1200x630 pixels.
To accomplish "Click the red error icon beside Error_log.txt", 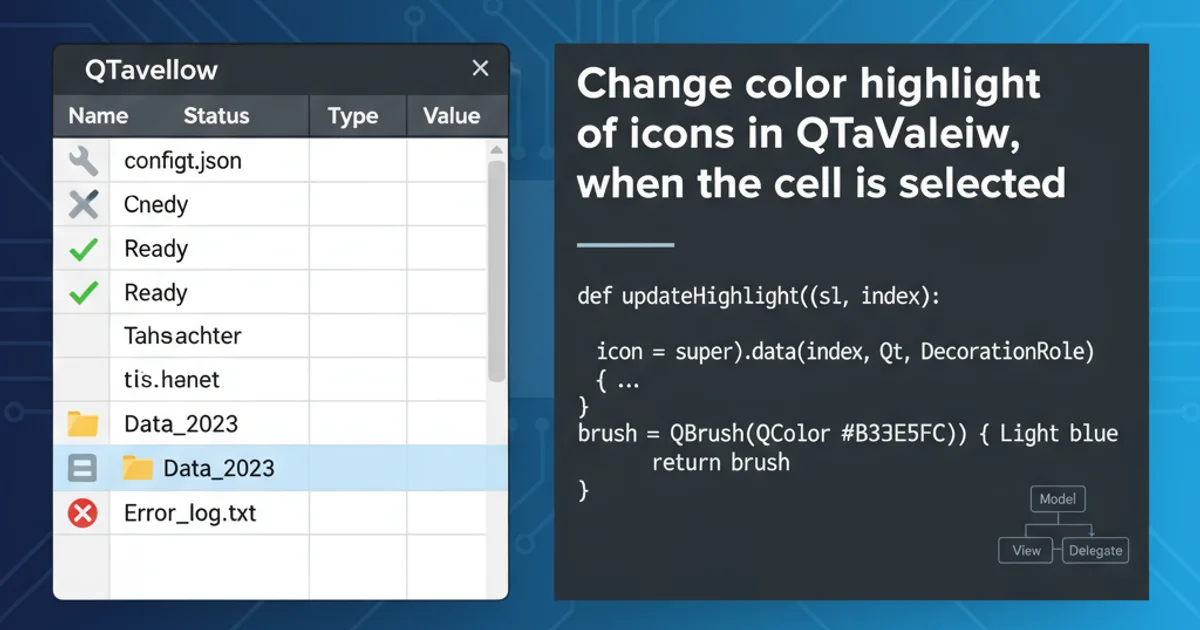I will coord(82,514).
